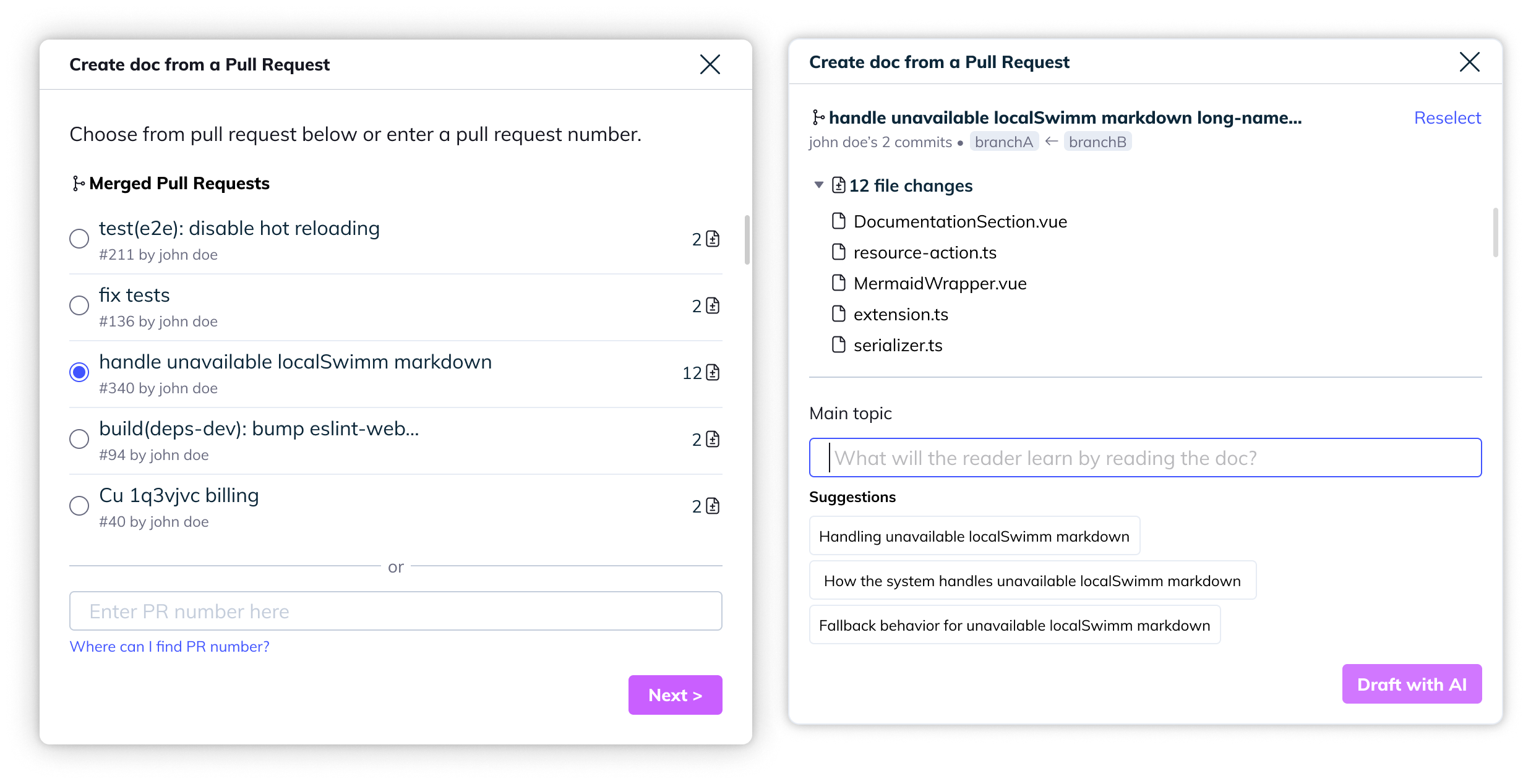Click the Reselect link

[1447, 117]
